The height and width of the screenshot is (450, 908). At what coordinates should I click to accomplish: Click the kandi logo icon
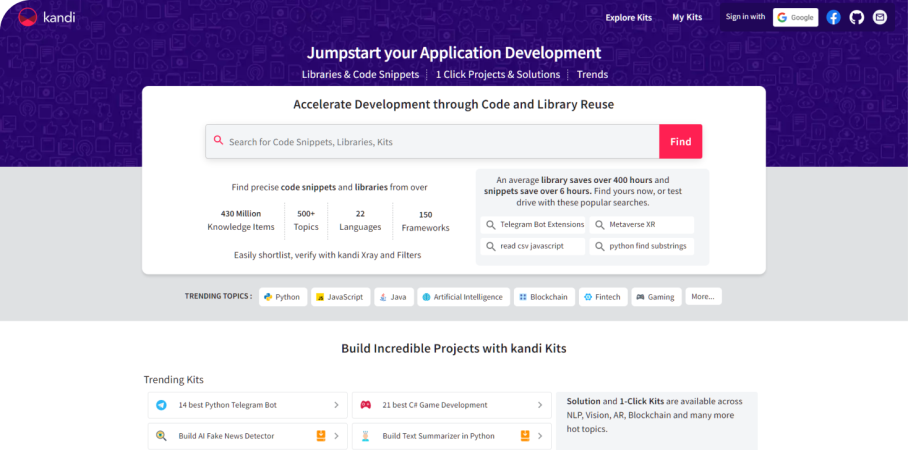[x=27, y=17]
